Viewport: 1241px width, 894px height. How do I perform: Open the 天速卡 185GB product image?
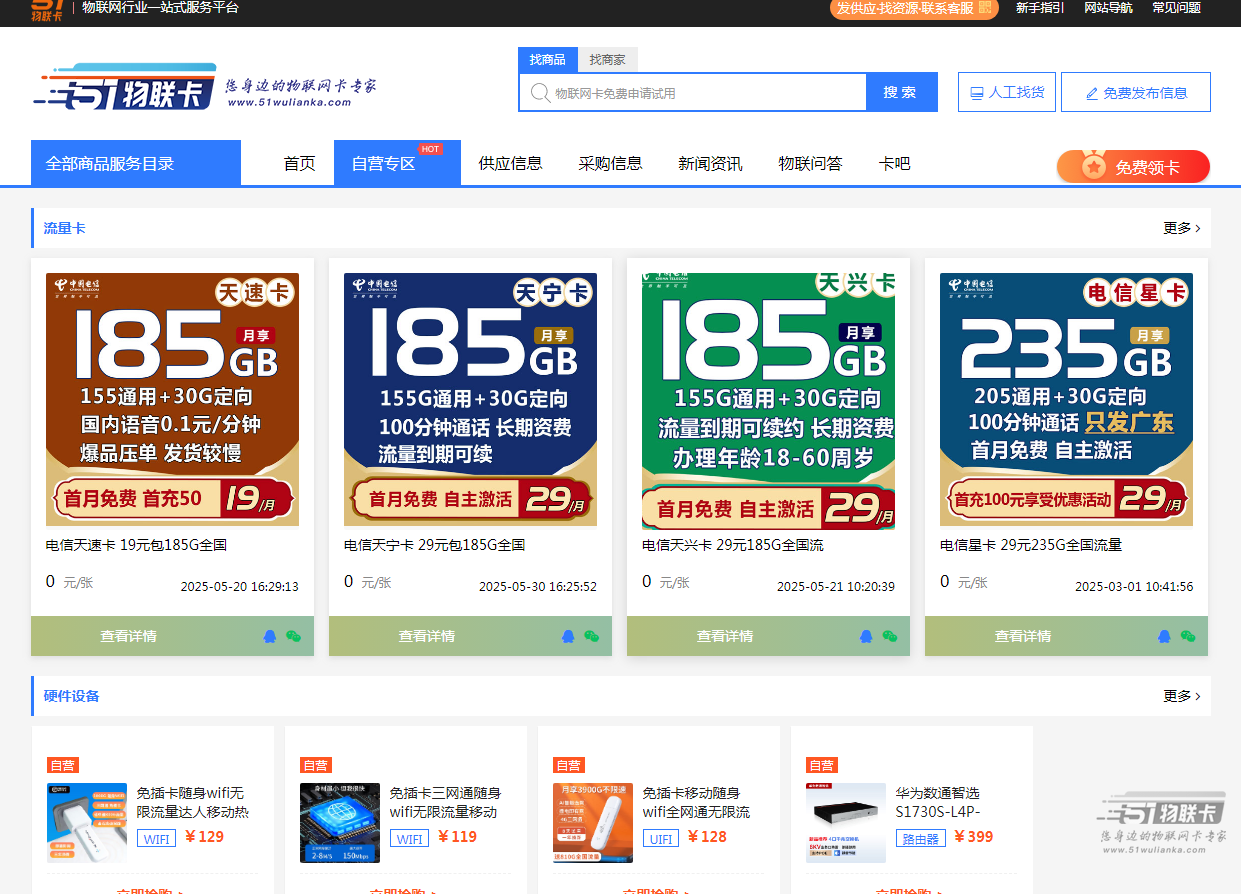pyautogui.click(x=172, y=399)
